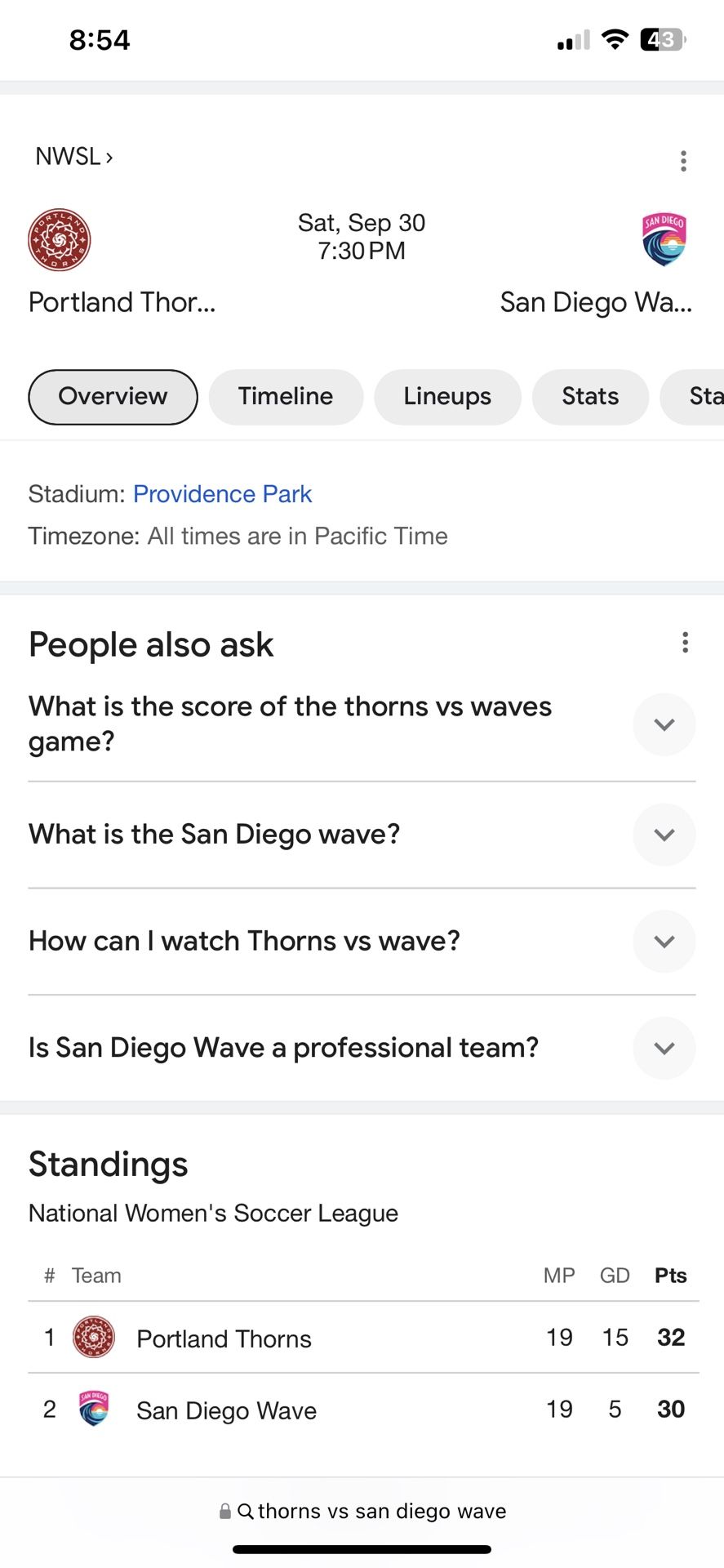Tap the San Diego Wave crest in header
Screen dimensions: 724x1568
pyautogui.click(x=664, y=240)
